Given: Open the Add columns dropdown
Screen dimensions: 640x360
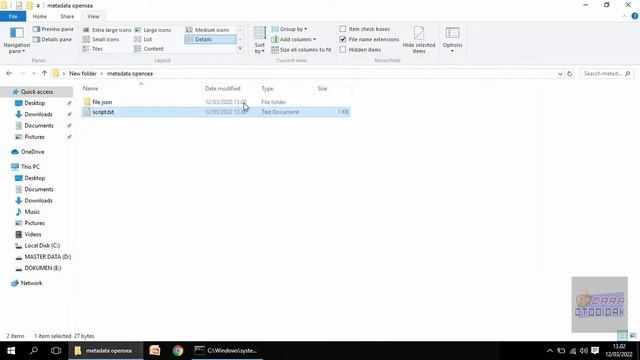Looking at the screenshot, I should [293, 39].
